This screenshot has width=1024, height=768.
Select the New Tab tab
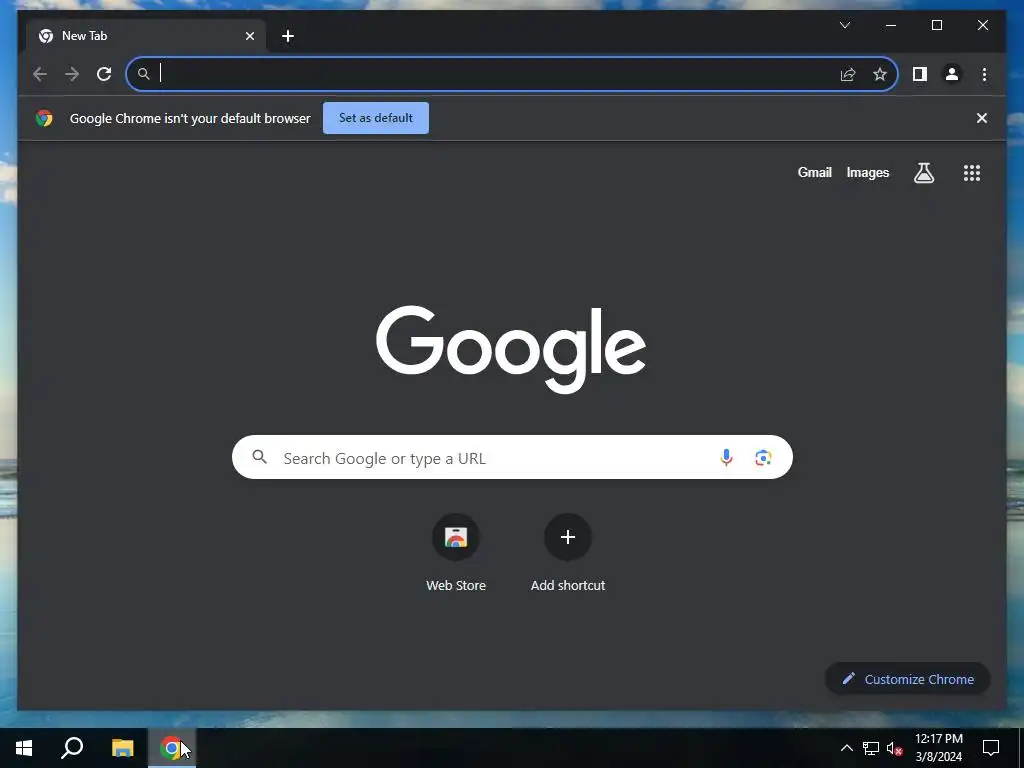146,36
